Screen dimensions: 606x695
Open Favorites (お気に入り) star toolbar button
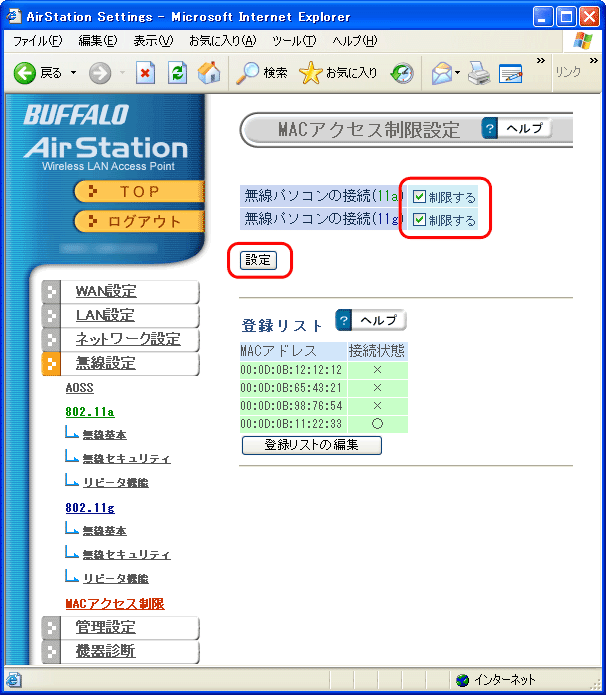(339, 73)
